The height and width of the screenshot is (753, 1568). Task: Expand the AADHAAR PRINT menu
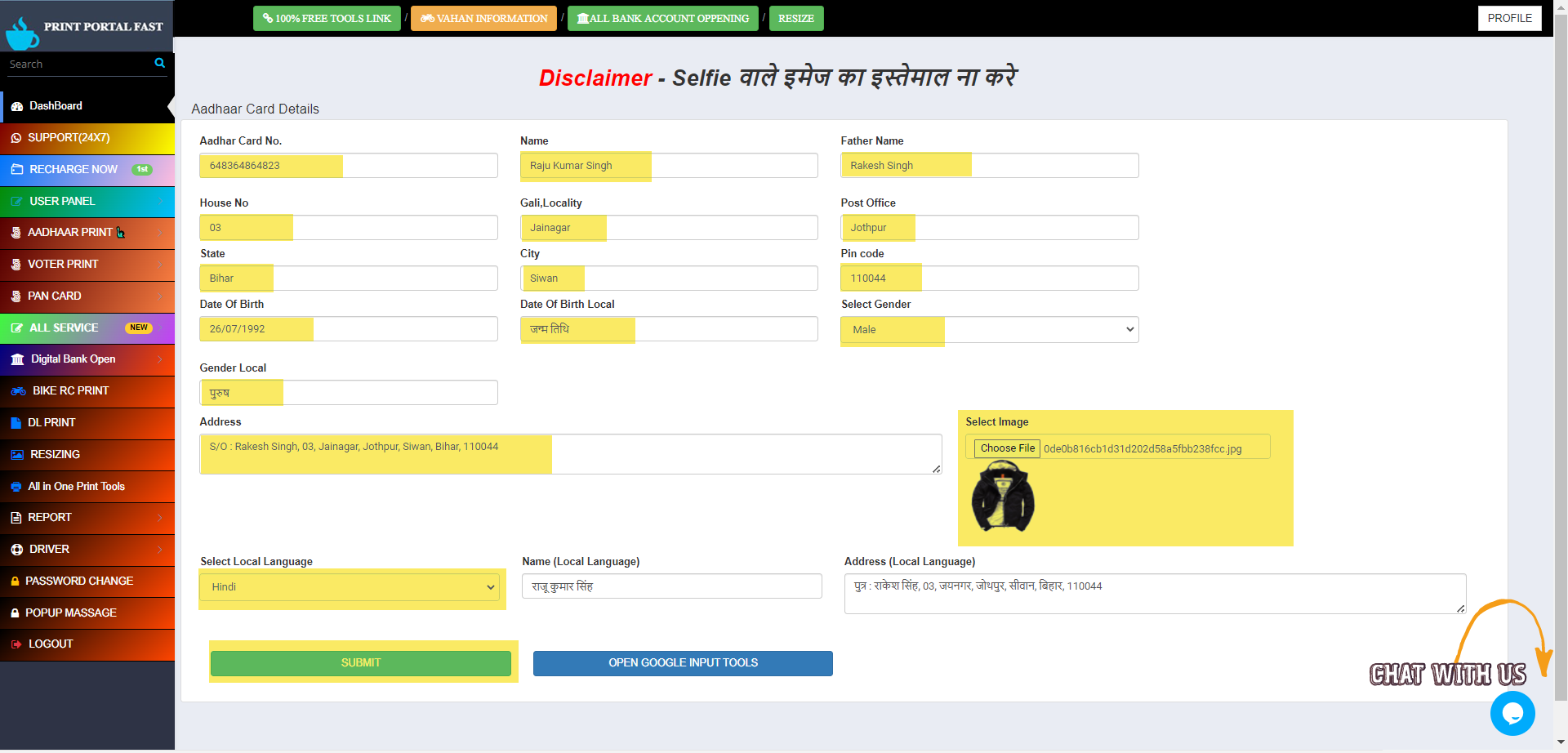70,233
